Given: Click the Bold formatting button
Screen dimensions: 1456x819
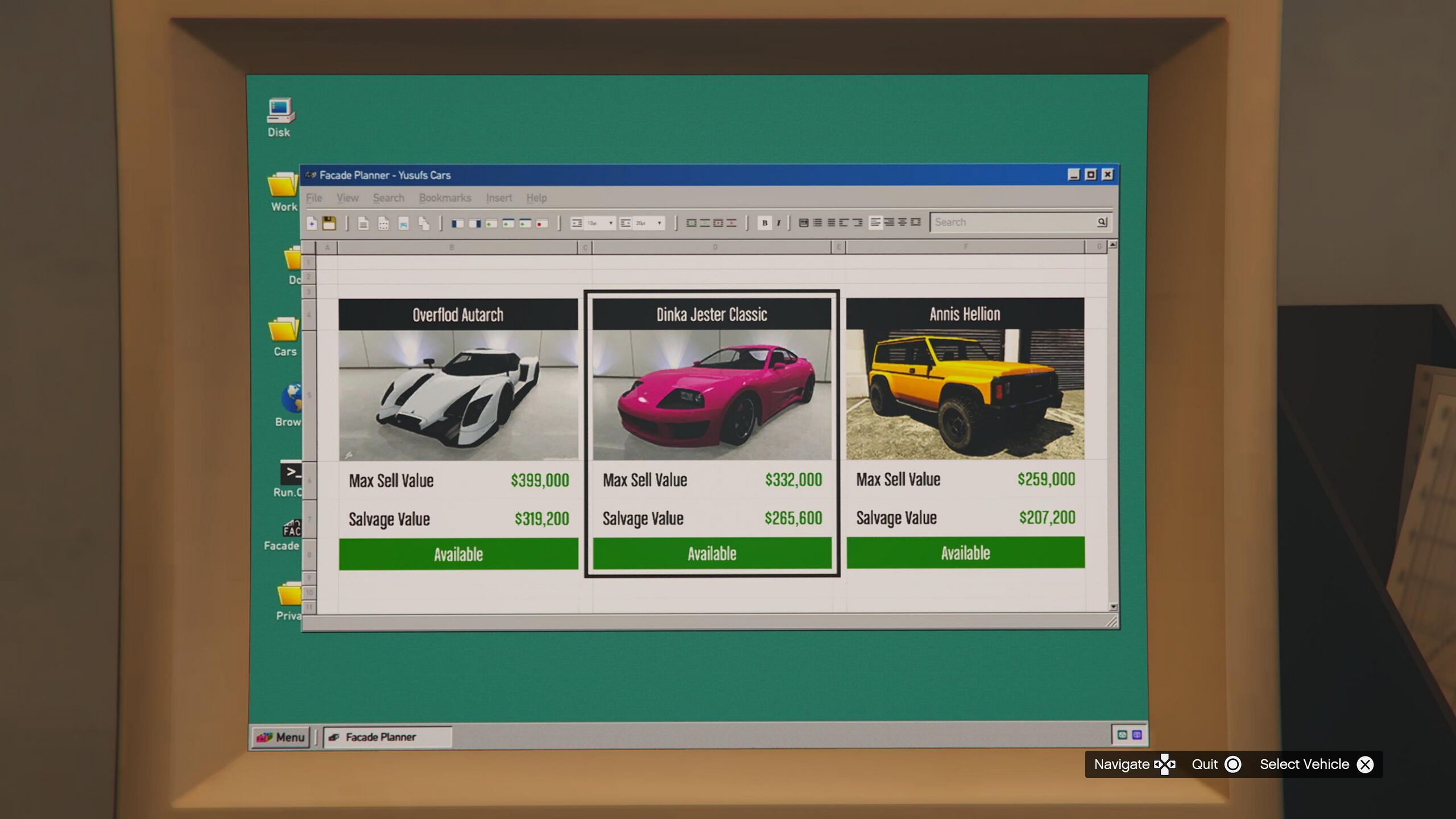Looking at the screenshot, I should coord(764,223).
